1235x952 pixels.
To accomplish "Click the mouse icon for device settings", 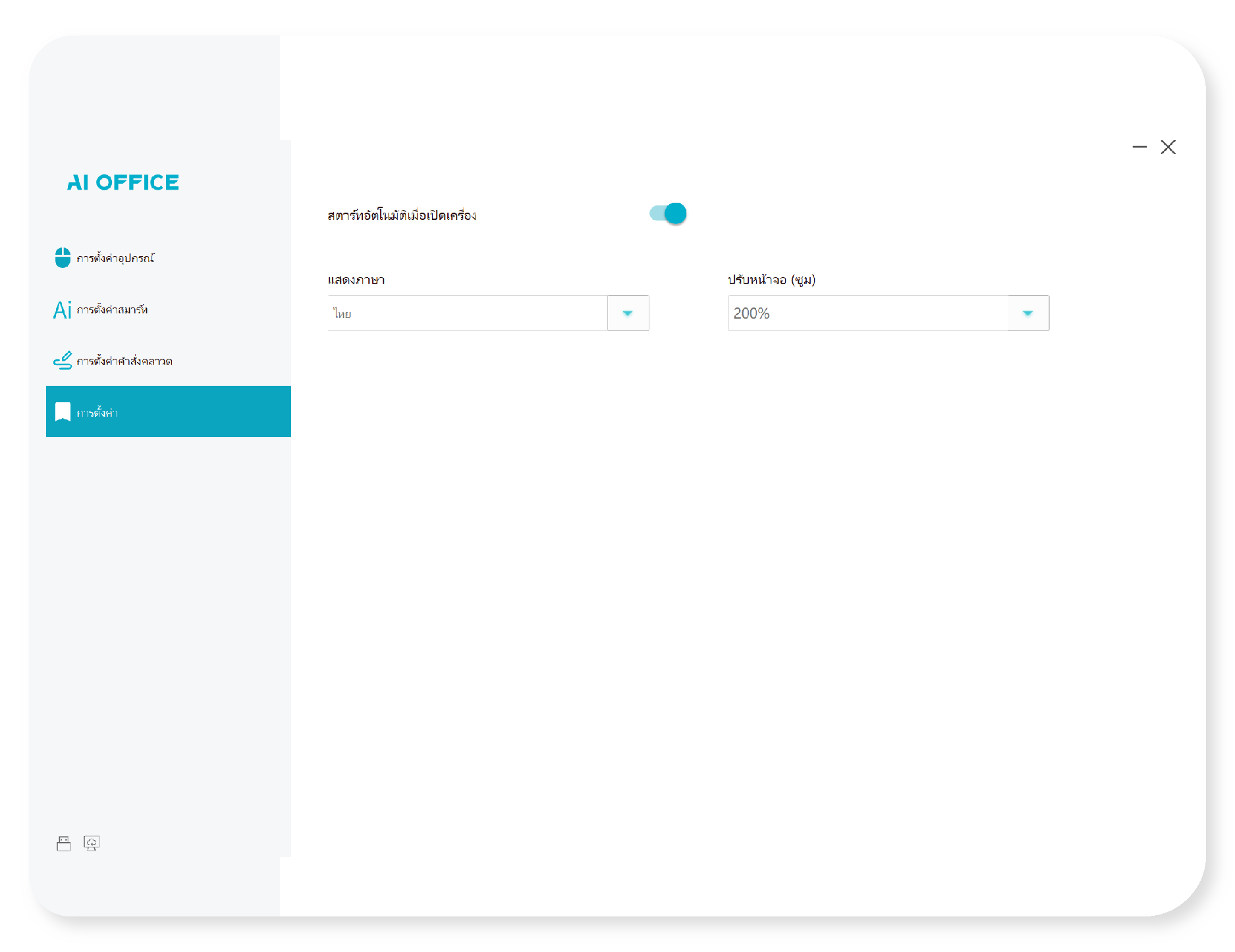I will click(x=63, y=257).
